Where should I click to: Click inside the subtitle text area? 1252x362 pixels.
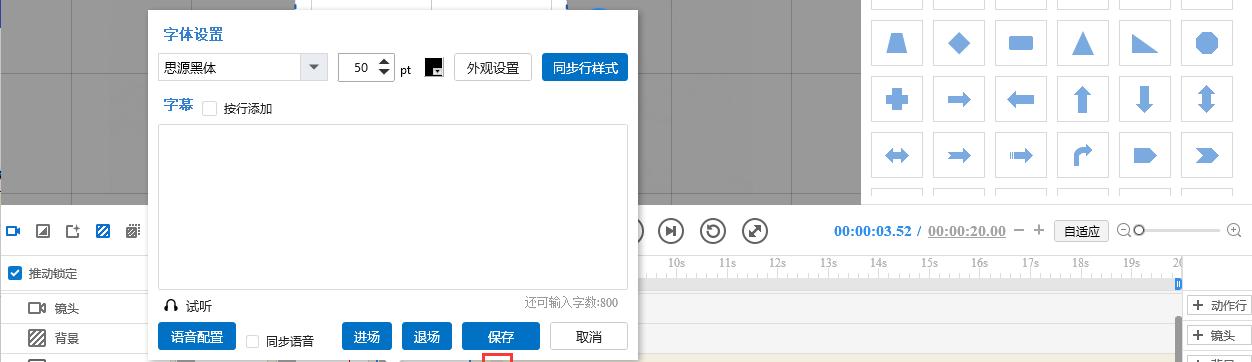[x=393, y=207]
